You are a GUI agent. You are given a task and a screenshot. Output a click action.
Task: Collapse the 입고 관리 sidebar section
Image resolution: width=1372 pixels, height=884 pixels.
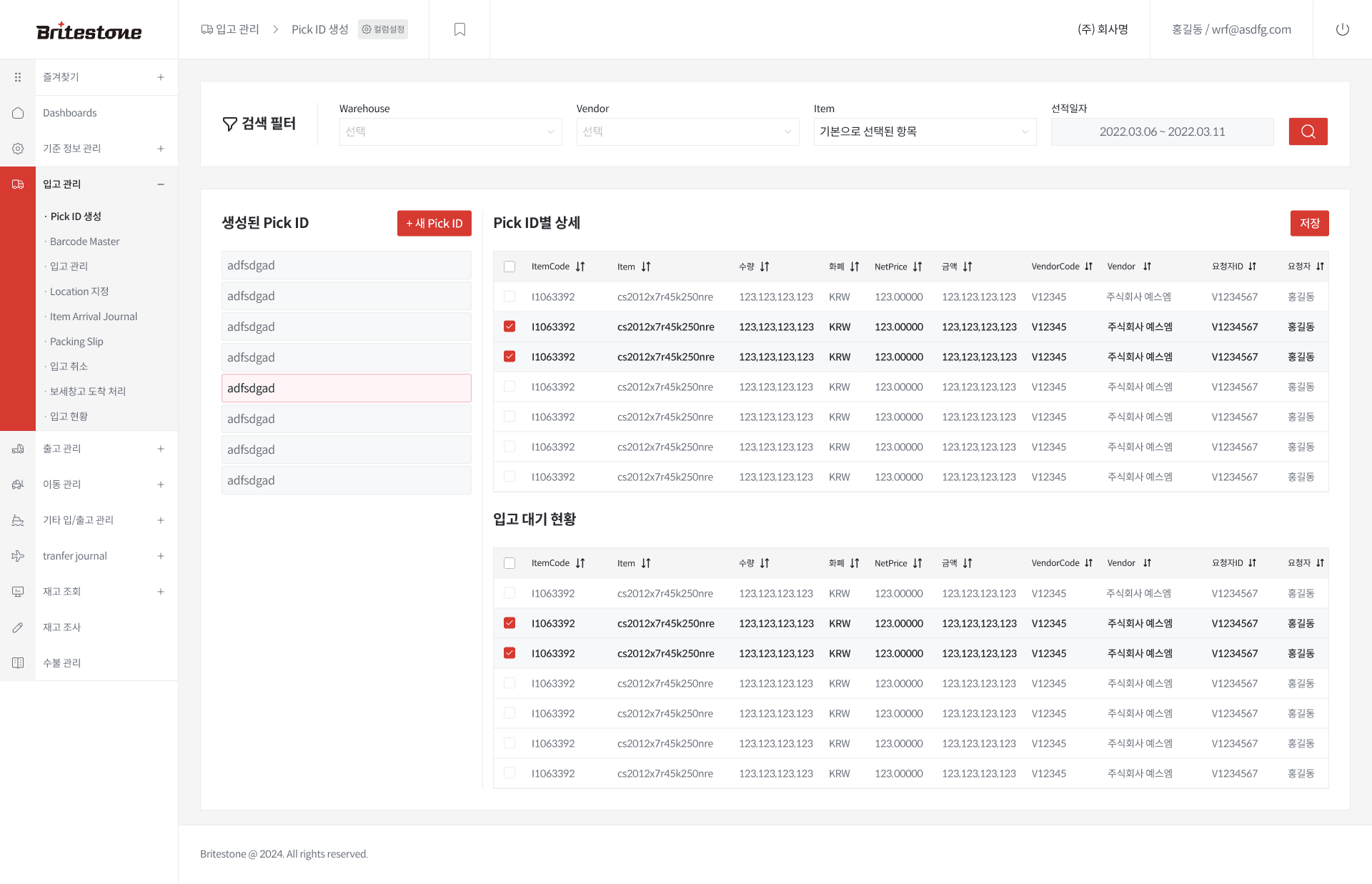161,184
